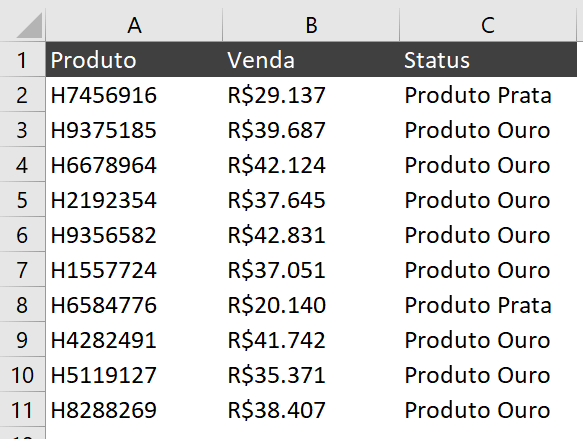Select column B header
The image size is (583, 439).
(x=311, y=25)
